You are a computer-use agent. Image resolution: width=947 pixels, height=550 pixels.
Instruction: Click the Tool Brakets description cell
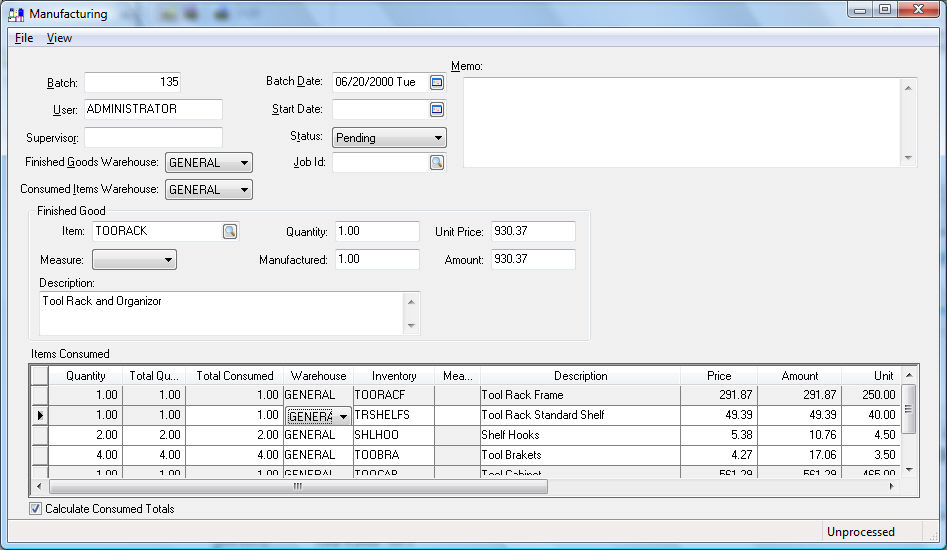pyautogui.click(x=580, y=455)
